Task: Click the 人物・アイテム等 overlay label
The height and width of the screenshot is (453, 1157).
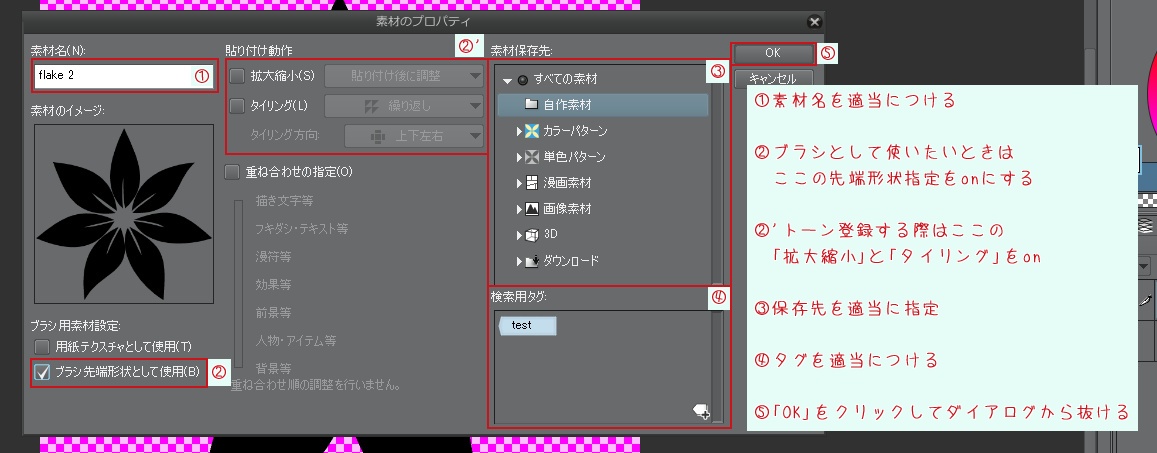Action: (x=296, y=341)
